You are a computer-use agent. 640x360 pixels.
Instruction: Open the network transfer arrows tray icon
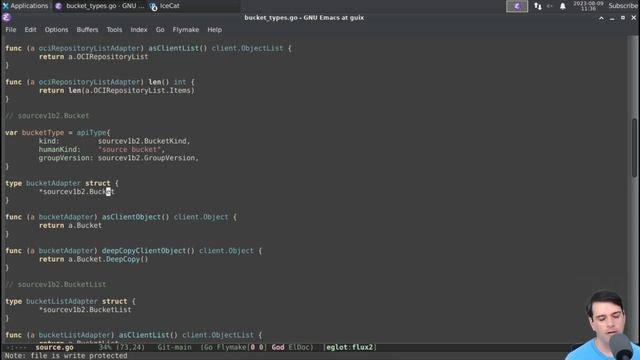point(538,6)
